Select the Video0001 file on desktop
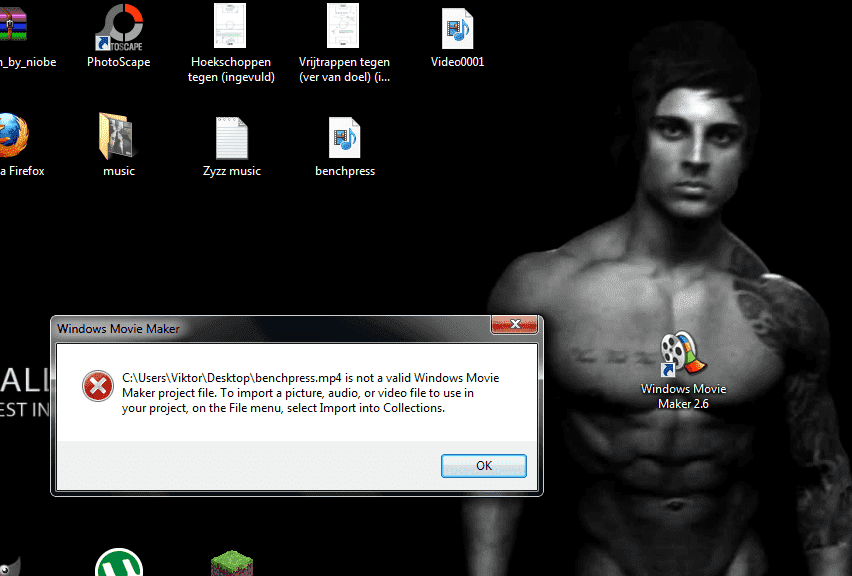852x576 pixels. click(x=457, y=28)
